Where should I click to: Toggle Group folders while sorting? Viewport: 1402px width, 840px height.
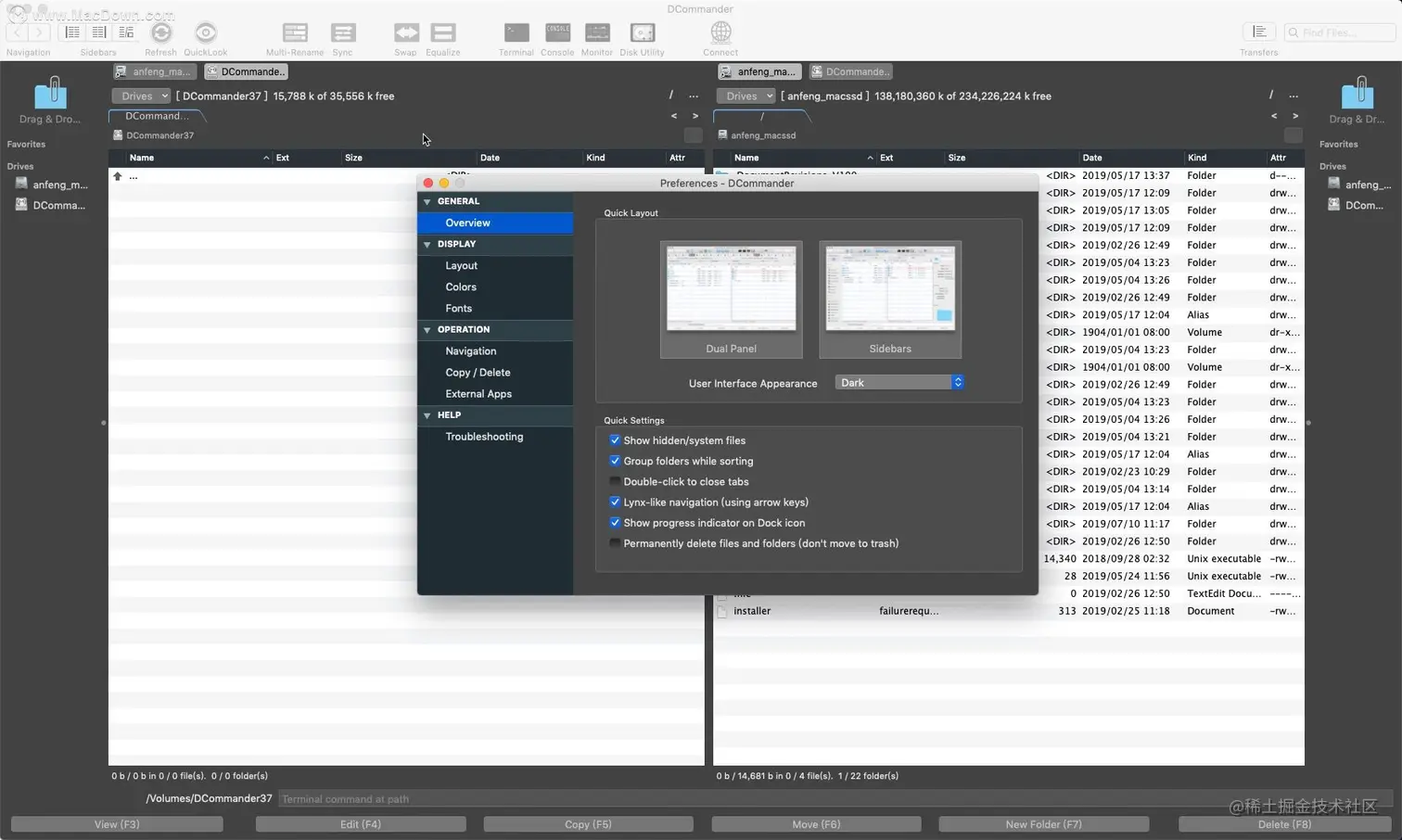tap(615, 461)
